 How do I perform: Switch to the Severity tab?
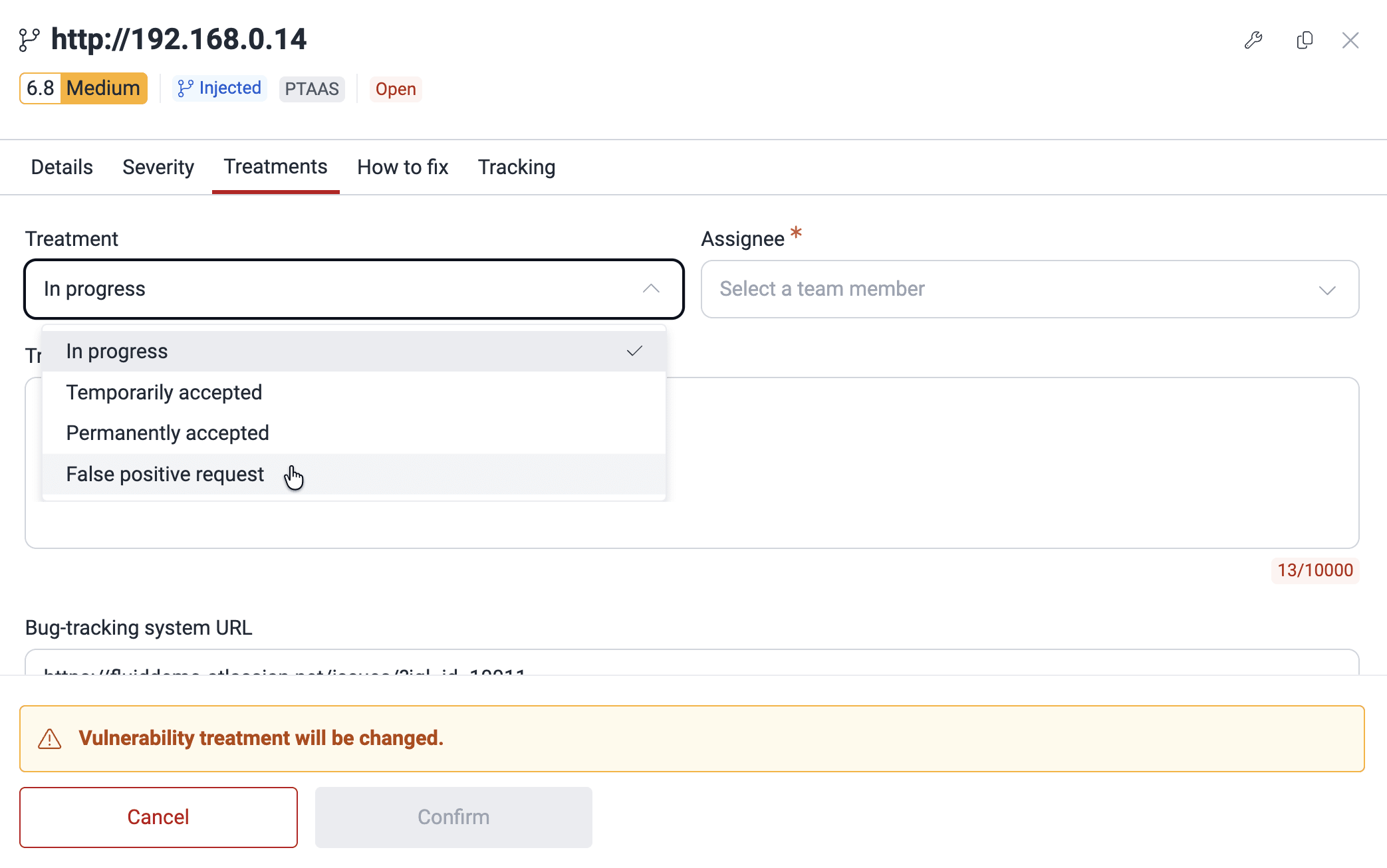click(158, 167)
